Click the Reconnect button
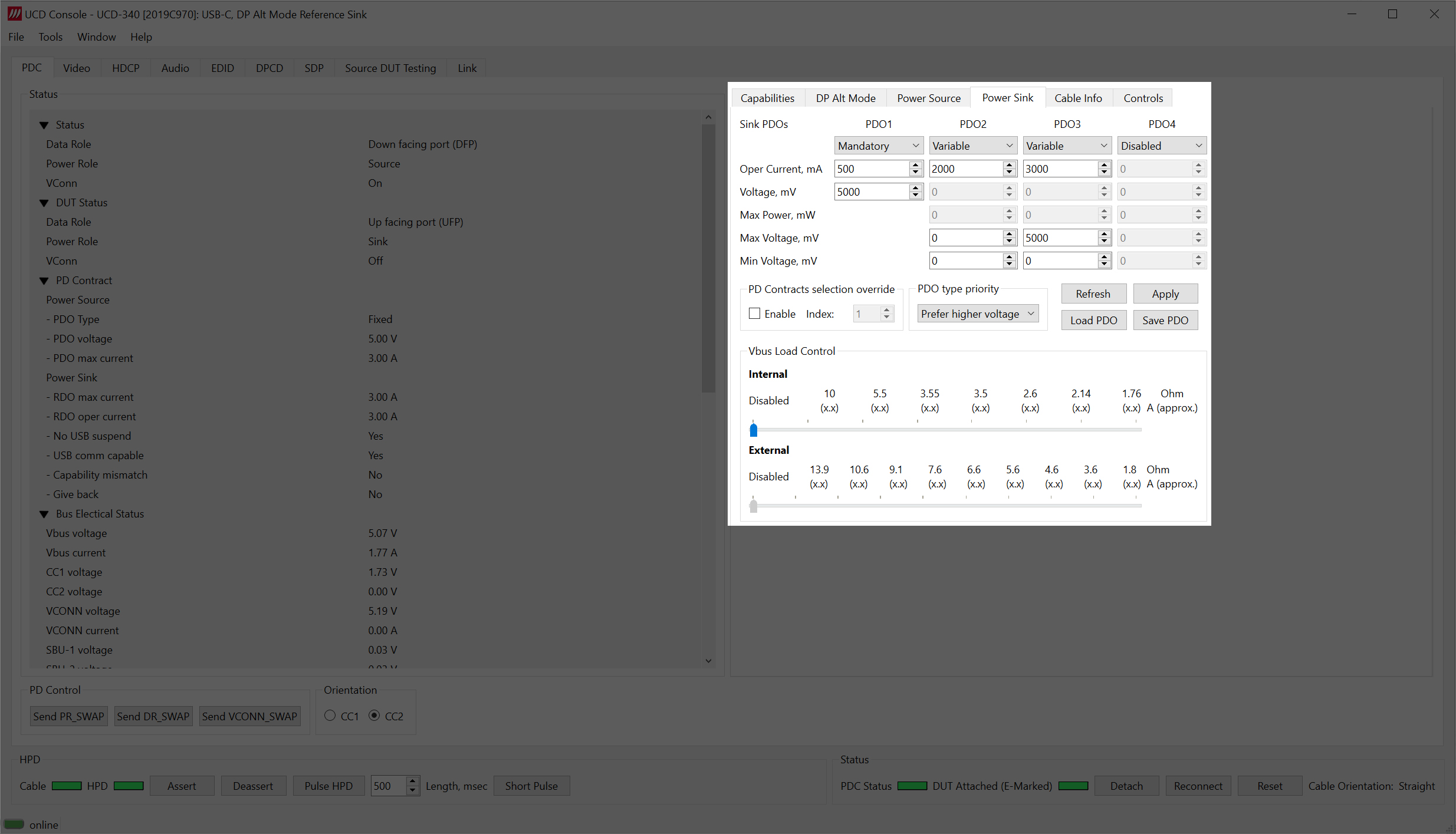The image size is (1456, 834). click(1198, 786)
